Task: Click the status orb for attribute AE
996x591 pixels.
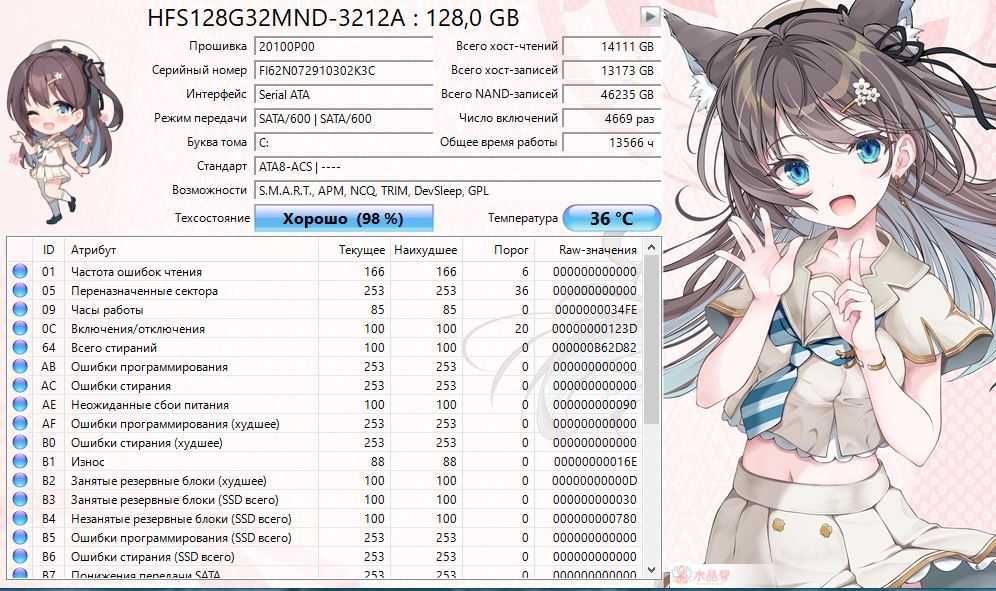Action: (20, 405)
